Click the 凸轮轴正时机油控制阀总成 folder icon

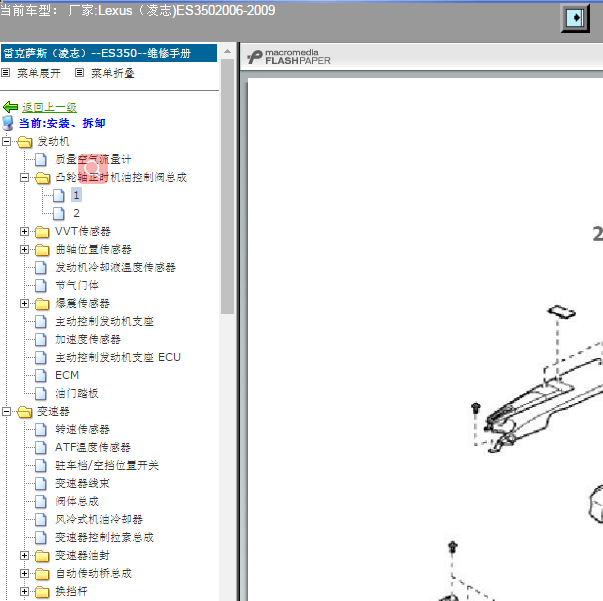[42, 178]
